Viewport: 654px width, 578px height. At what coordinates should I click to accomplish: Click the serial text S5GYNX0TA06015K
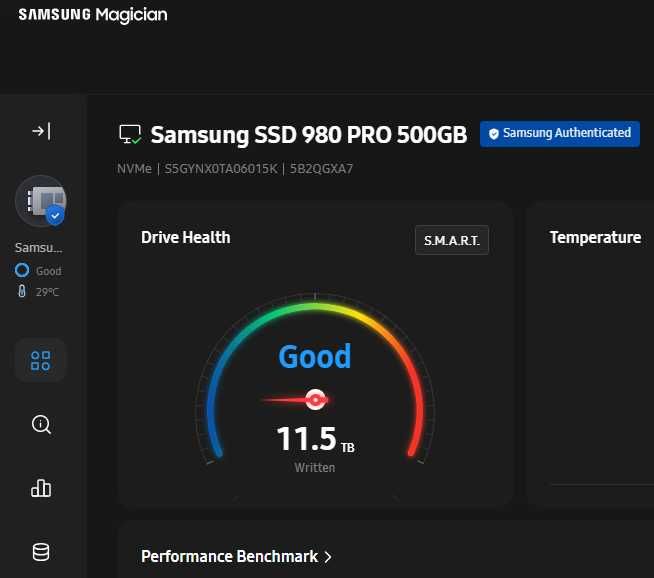pos(221,168)
